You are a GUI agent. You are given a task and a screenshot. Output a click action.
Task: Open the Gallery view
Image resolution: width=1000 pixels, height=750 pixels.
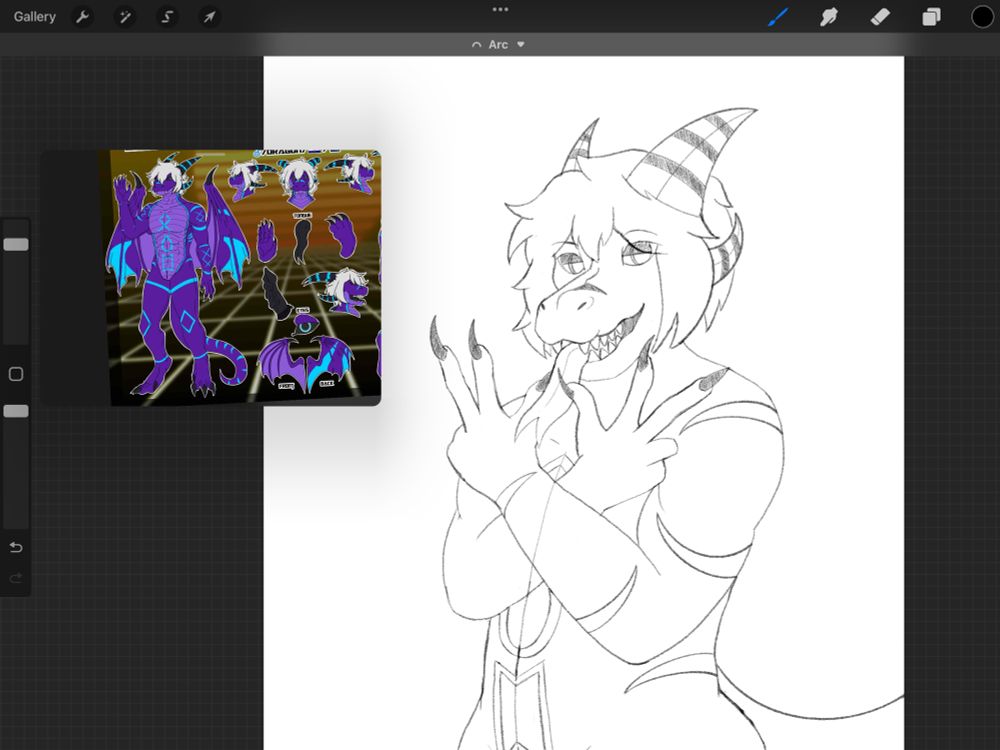click(34, 17)
